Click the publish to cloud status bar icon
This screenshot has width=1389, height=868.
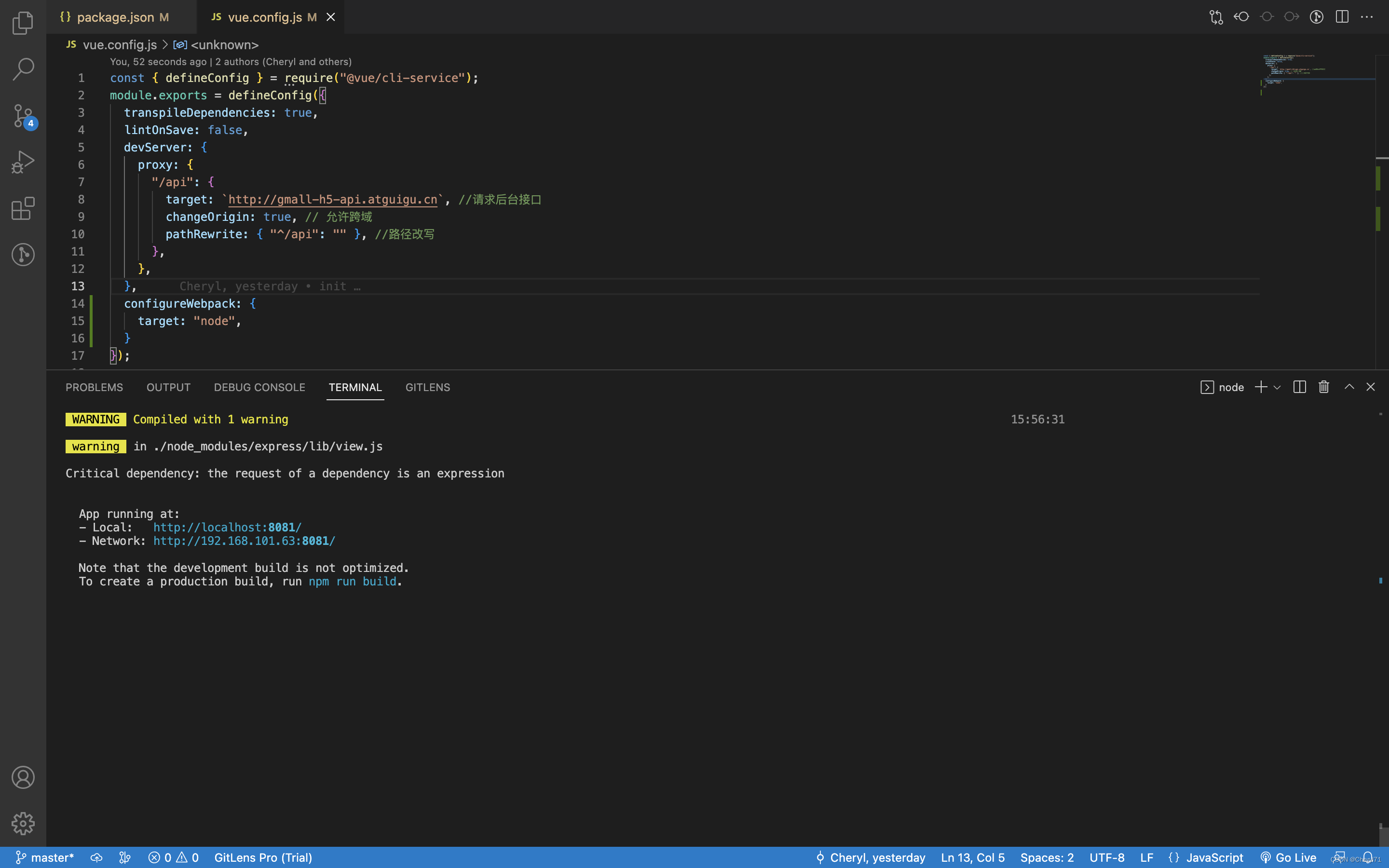tap(96, 858)
